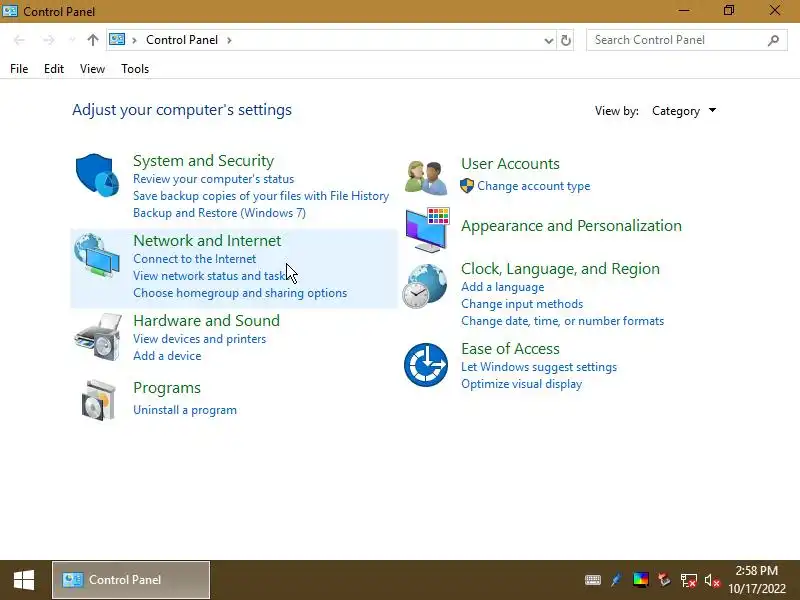Image resolution: width=800 pixels, height=600 pixels.
Task: Click the Ease of Access heading
Action: pyautogui.click(x=510, y=349)
